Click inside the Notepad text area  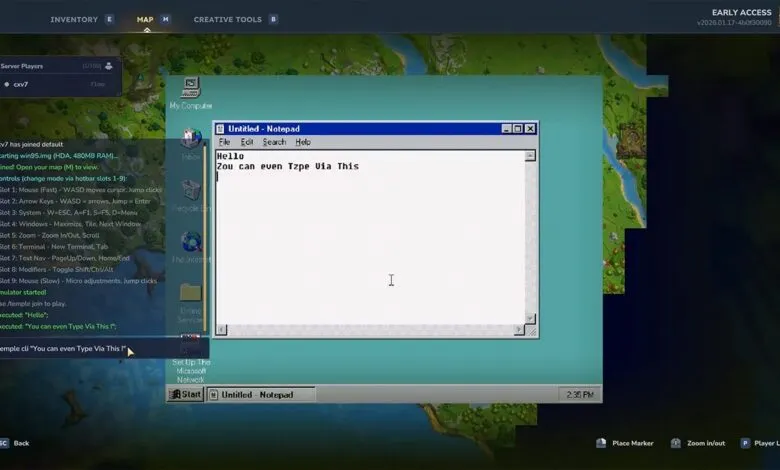tap(370, 237)
